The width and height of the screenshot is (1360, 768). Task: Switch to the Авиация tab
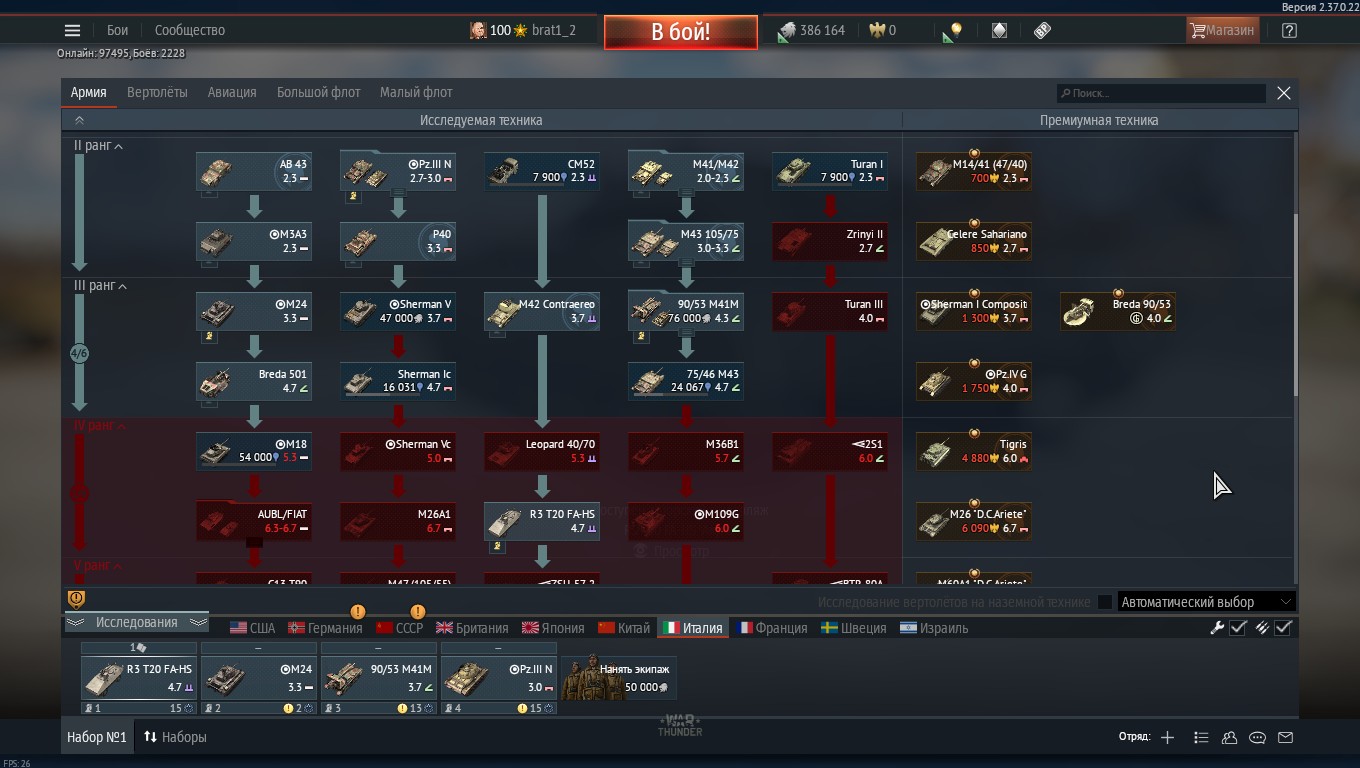[232, 92]
